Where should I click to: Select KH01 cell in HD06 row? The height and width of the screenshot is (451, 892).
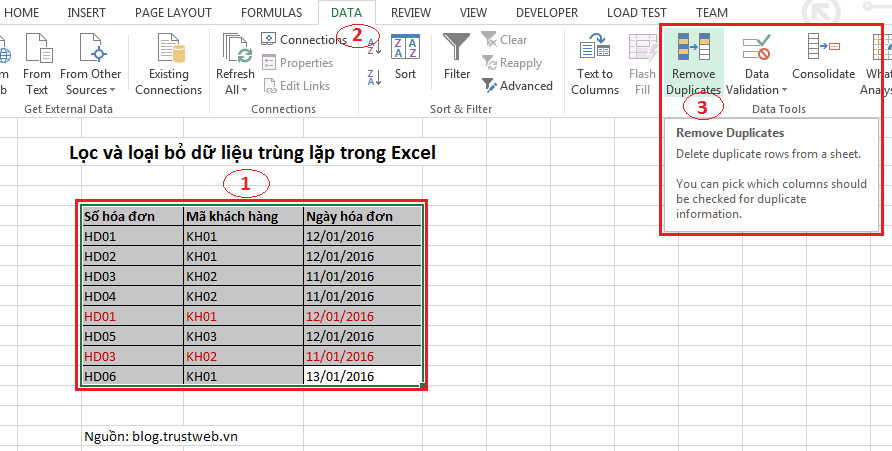(x=243, y=376)
